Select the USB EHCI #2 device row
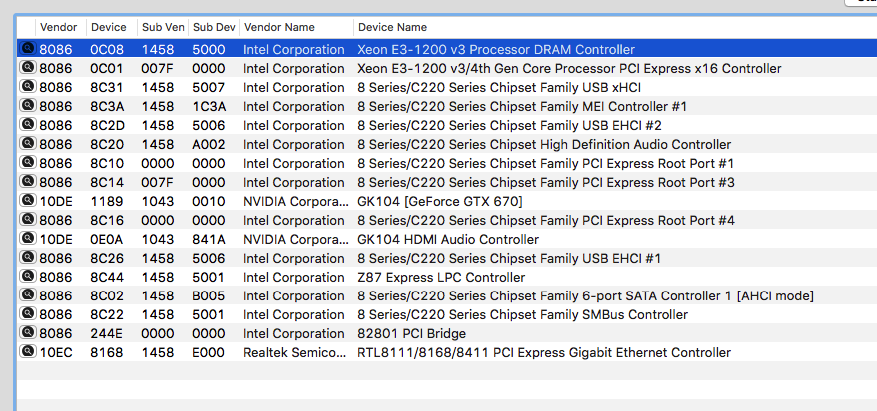 509,125
